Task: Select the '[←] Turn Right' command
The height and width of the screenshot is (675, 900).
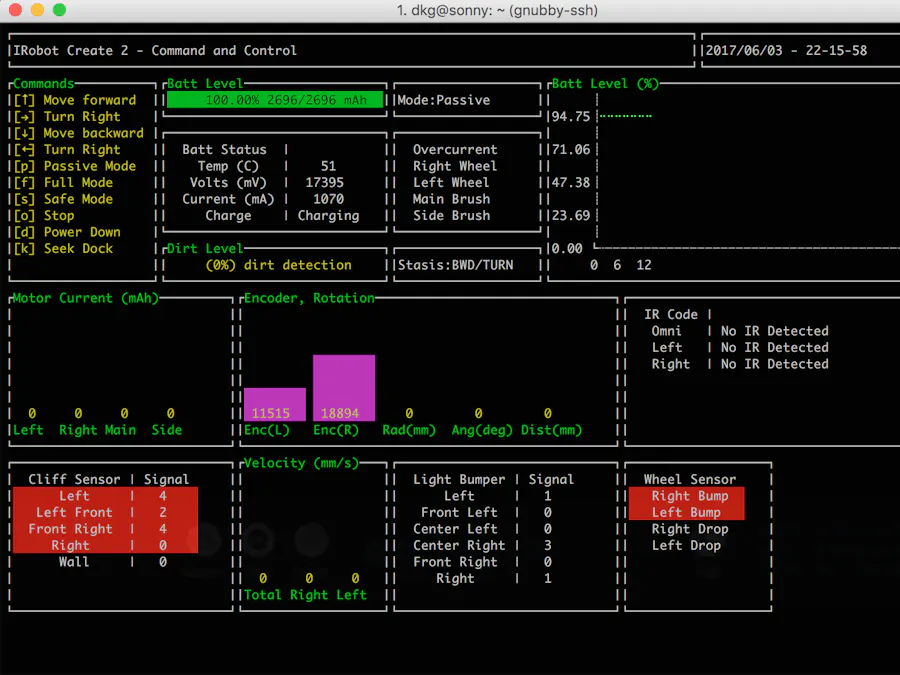Action: [67, 150]
